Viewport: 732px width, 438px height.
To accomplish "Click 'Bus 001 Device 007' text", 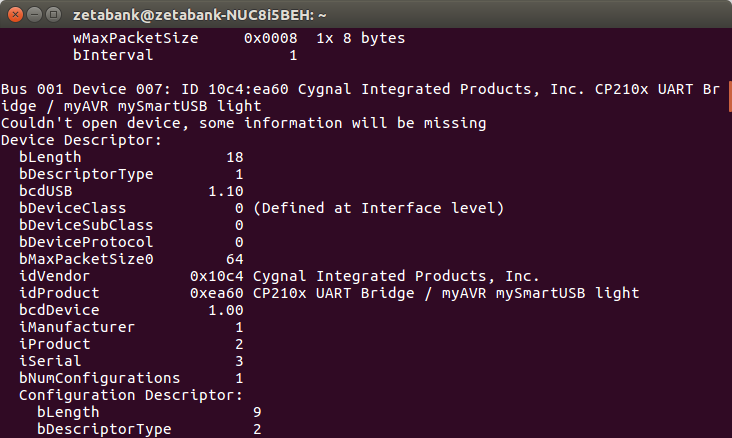I will tap(82, 89).
